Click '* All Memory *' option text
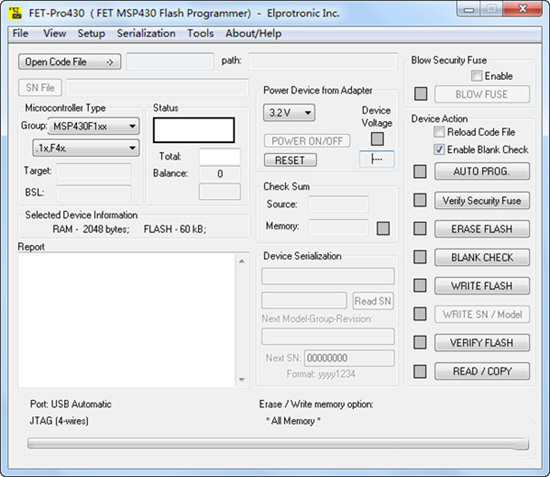This screenshot has height=477, width=550. [293, 421]
